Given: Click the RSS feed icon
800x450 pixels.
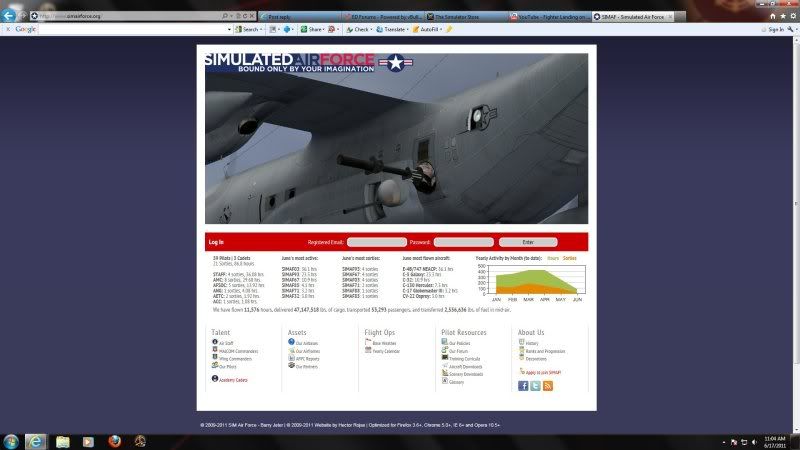Looking at the screenshot, I should (x=547, y=386).
